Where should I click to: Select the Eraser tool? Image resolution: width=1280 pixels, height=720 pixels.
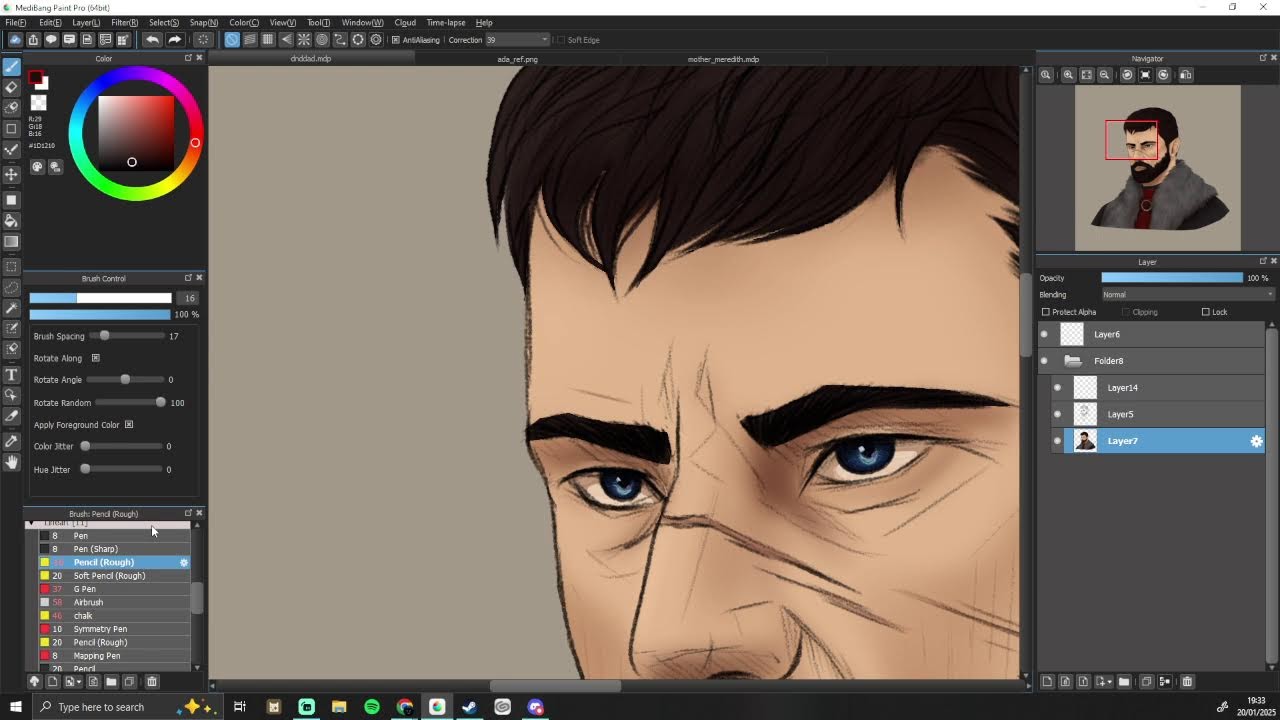[12, 87]
